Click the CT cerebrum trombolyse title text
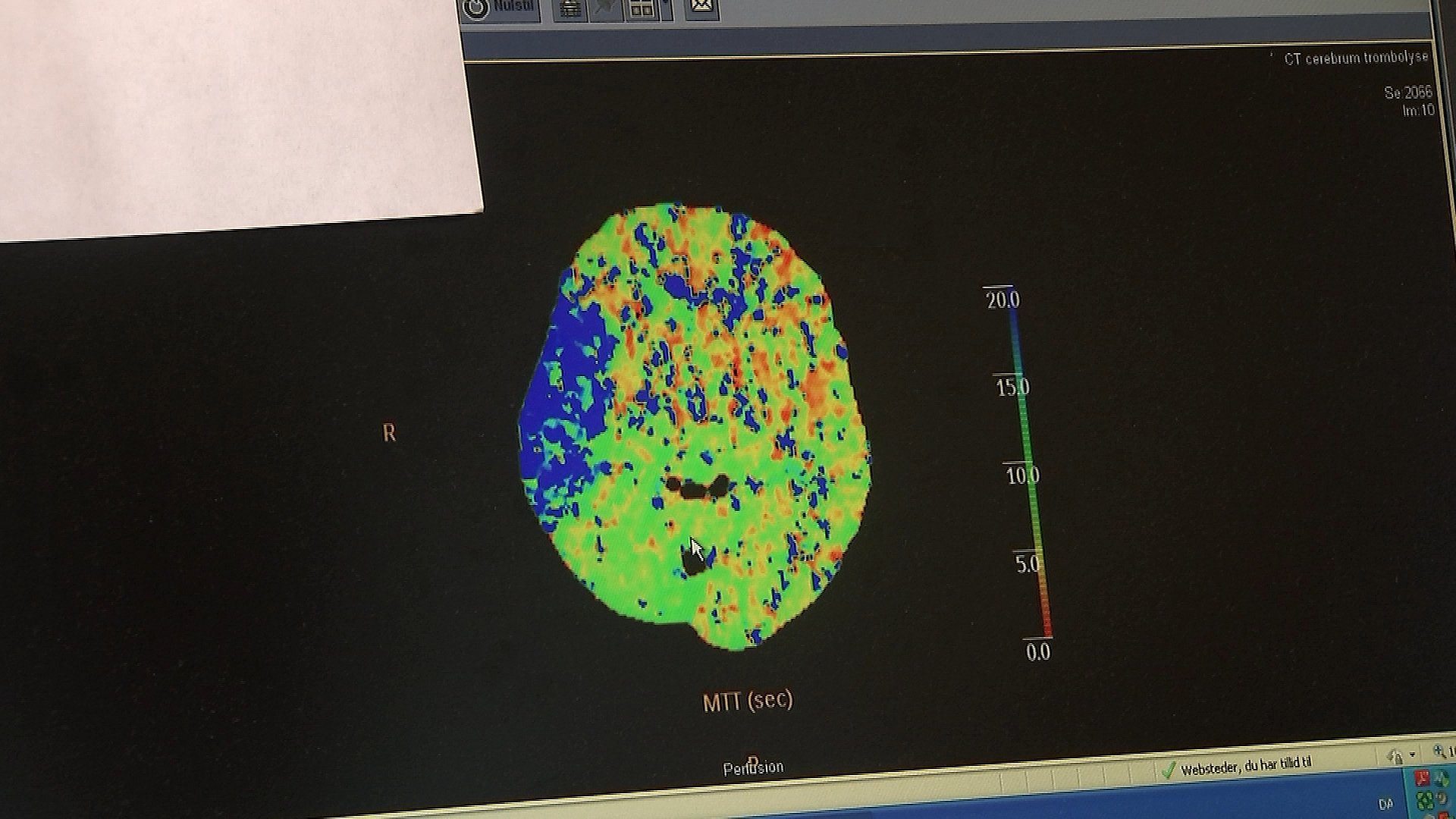Image resolution: width=1456 pixels, height=819 pixels. click(1356, 58)
